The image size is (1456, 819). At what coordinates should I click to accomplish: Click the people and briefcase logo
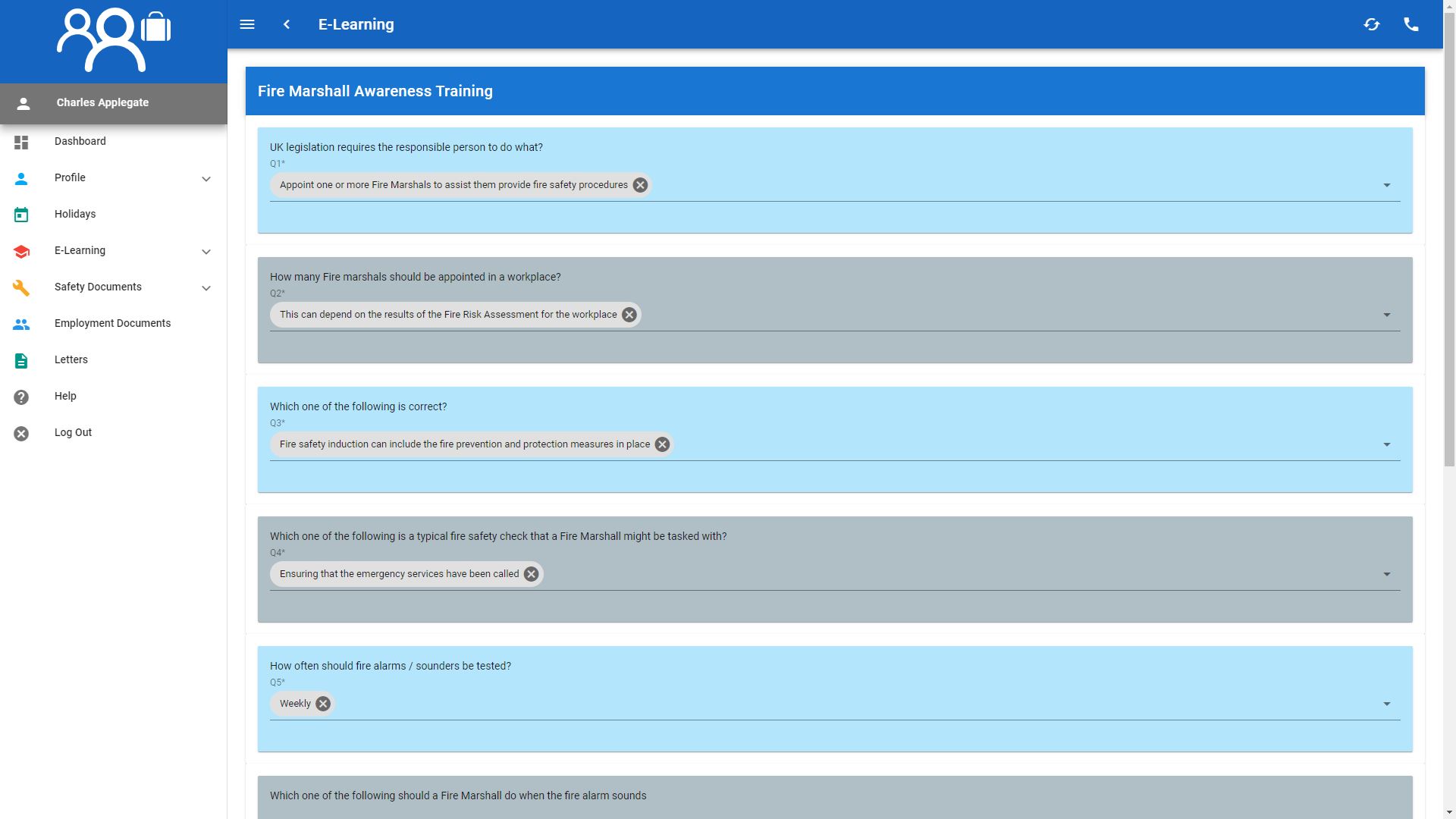114,40
